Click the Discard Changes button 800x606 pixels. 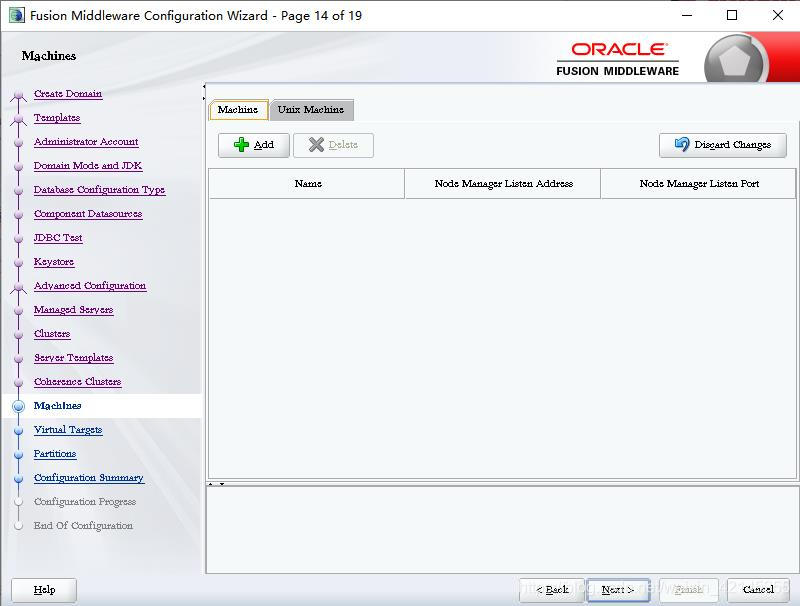point(722,145)
